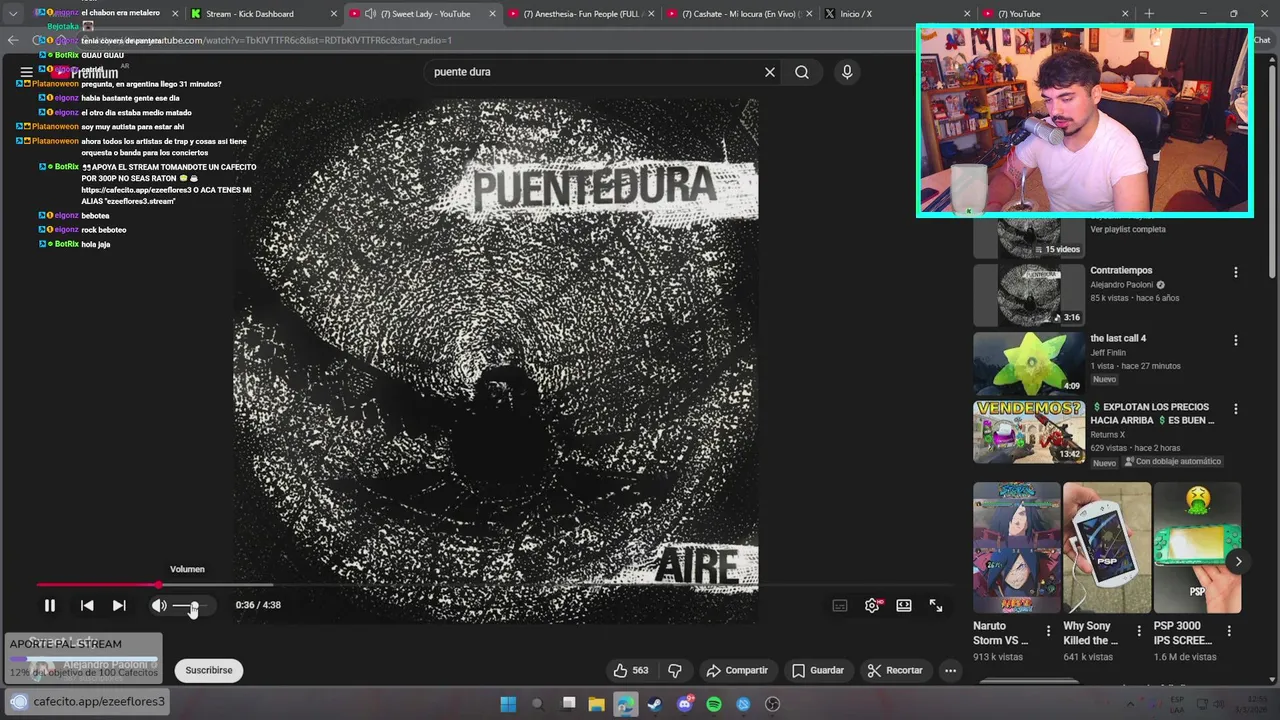Open options for Why Sony Killed short
The width and height of the screenshot is (1280, 720).
coord(1138,631)
